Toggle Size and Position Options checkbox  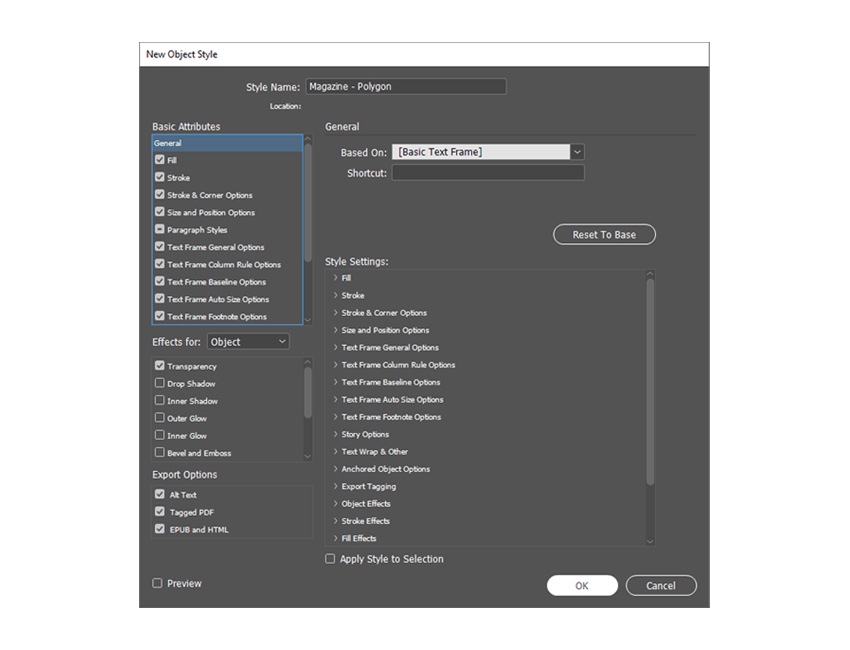(x=159, y=212)
